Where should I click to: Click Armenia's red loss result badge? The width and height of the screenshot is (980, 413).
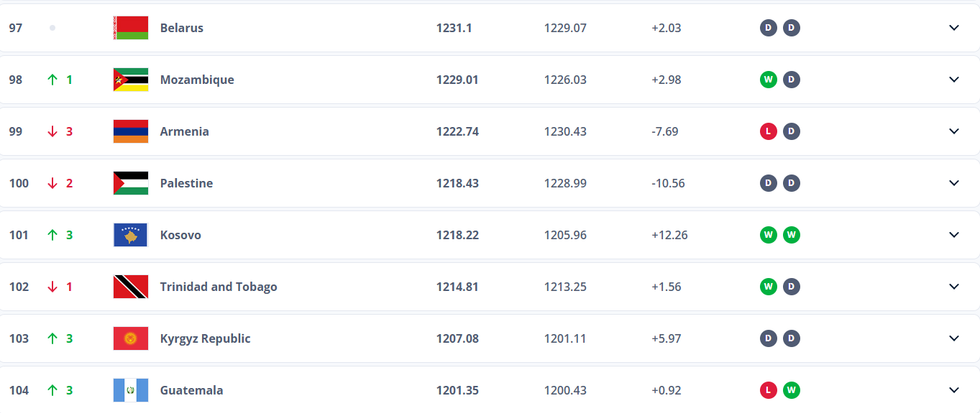[x=768, y=131]
